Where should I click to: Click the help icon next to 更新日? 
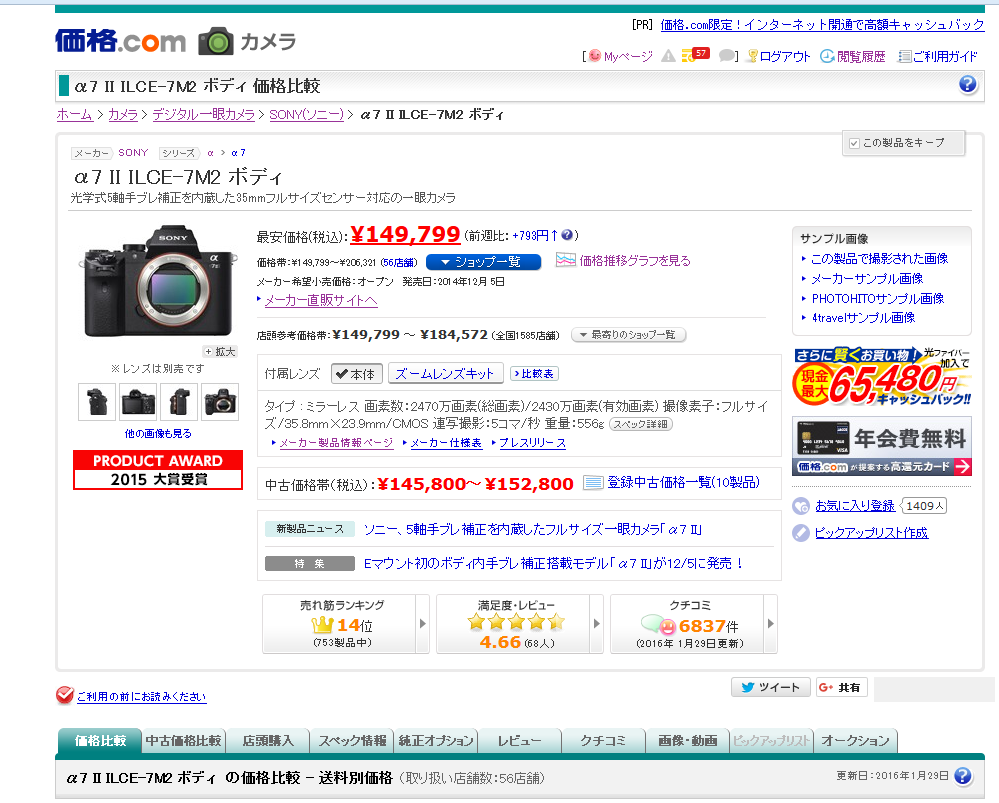click(963, 776)
